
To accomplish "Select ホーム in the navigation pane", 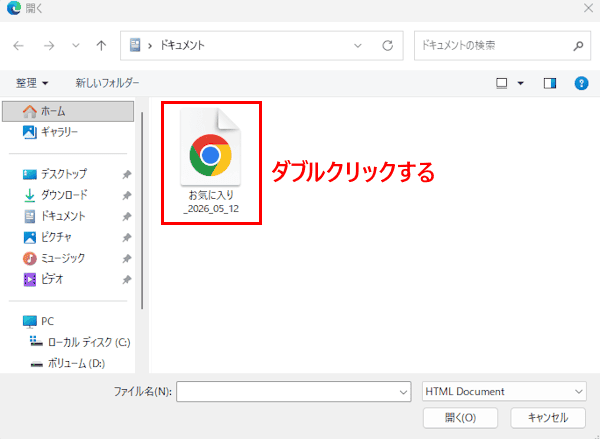I will [x=68, y=111].
